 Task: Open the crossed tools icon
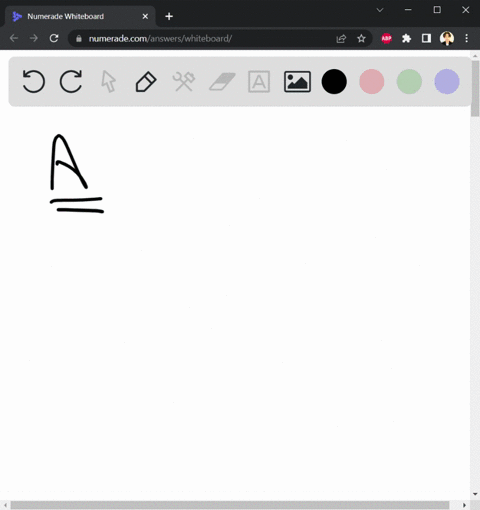click(184, 82)
